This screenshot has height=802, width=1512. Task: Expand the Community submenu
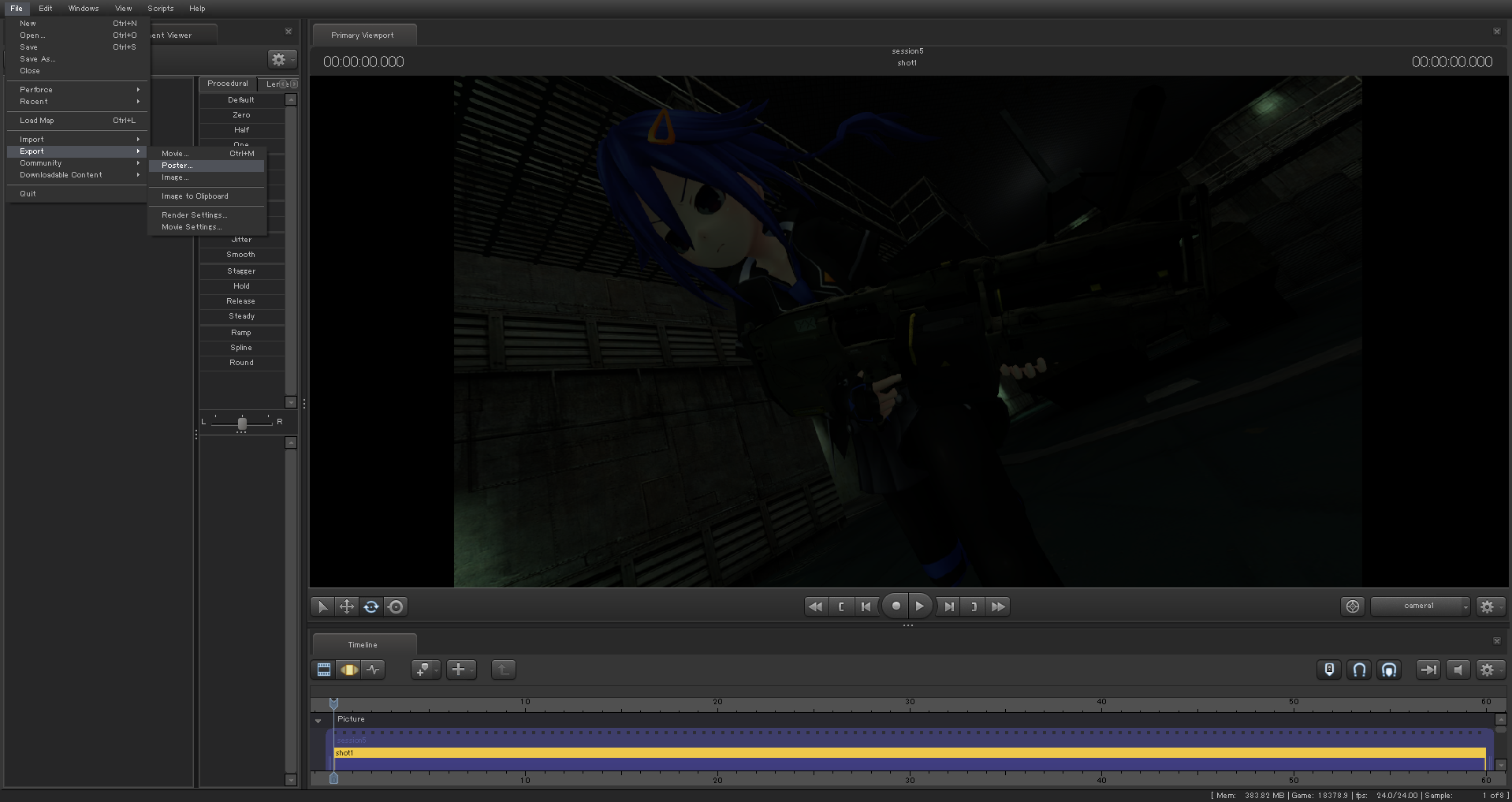tap(77, 163)
